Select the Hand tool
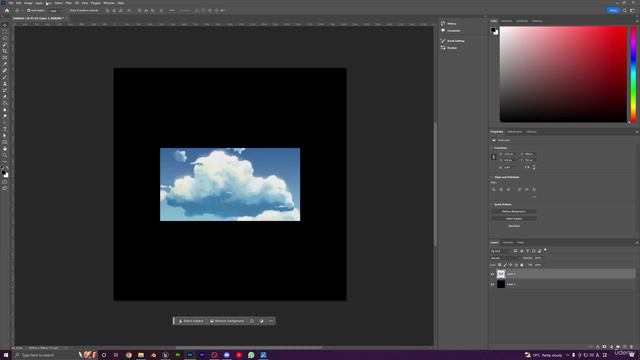The image size is (640, 360). [x=5, y=149]
